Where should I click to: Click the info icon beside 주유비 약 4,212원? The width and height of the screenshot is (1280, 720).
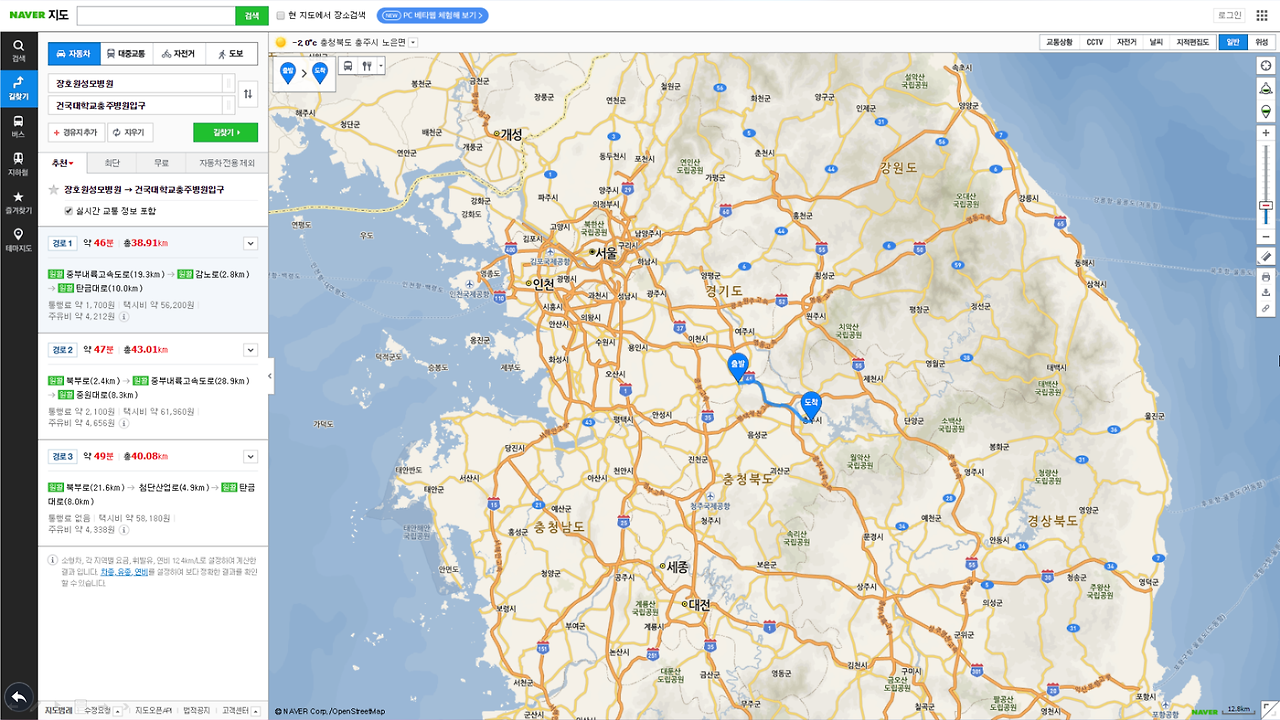pos(124,315)
